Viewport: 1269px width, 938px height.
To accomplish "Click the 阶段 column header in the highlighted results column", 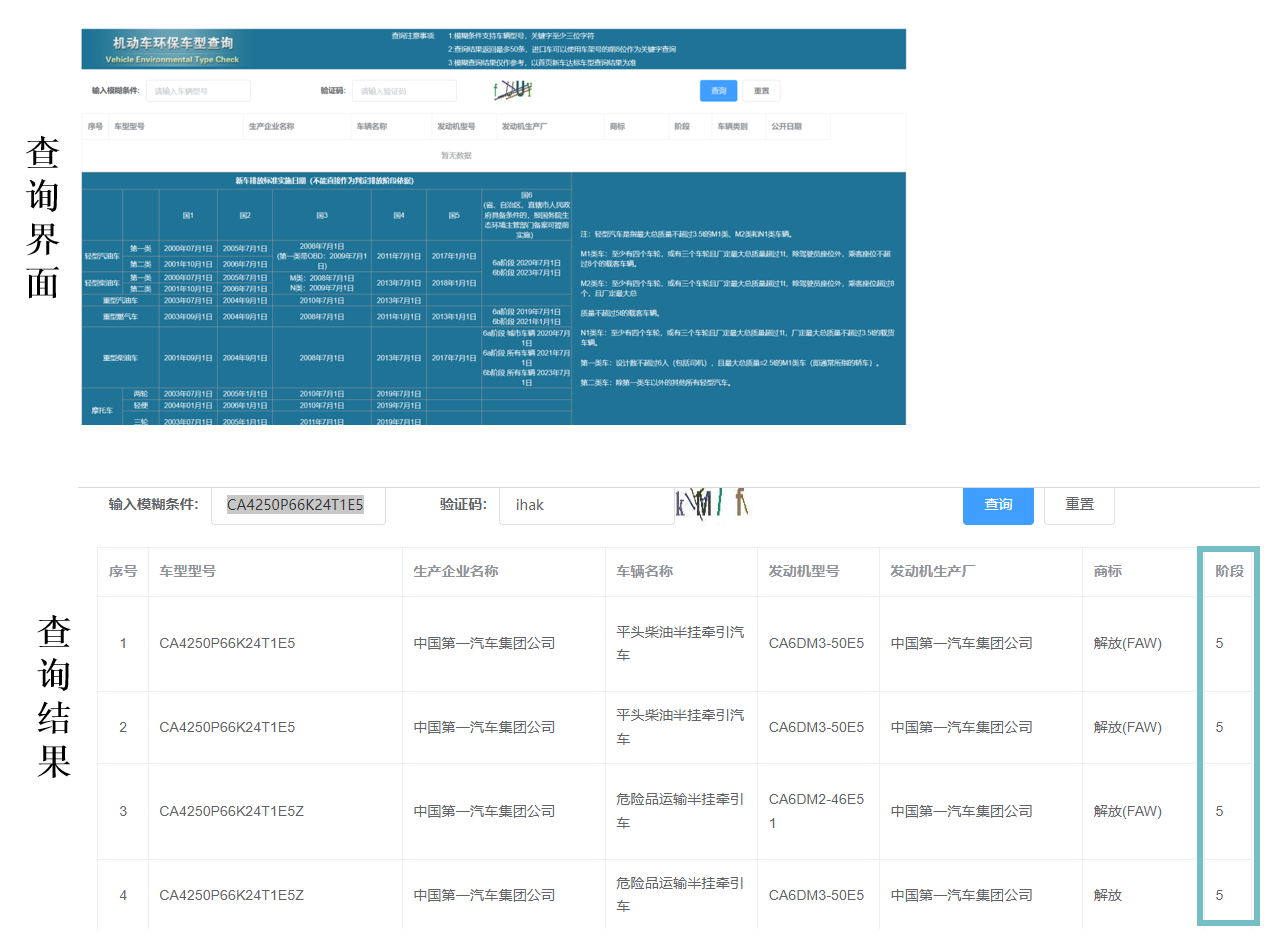I will pos(1229,571).
